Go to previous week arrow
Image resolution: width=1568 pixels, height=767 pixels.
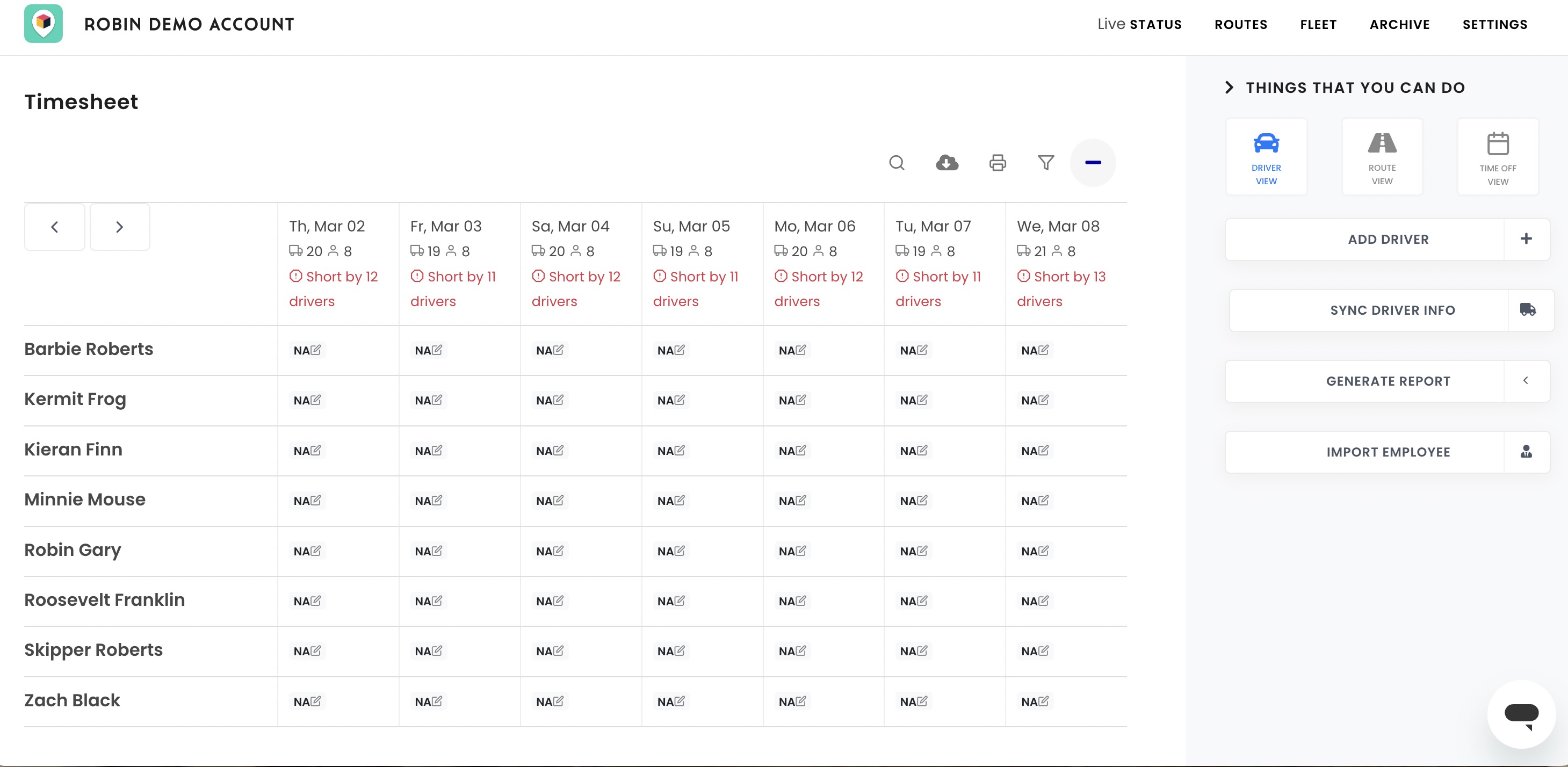click(x=55, y=227)
